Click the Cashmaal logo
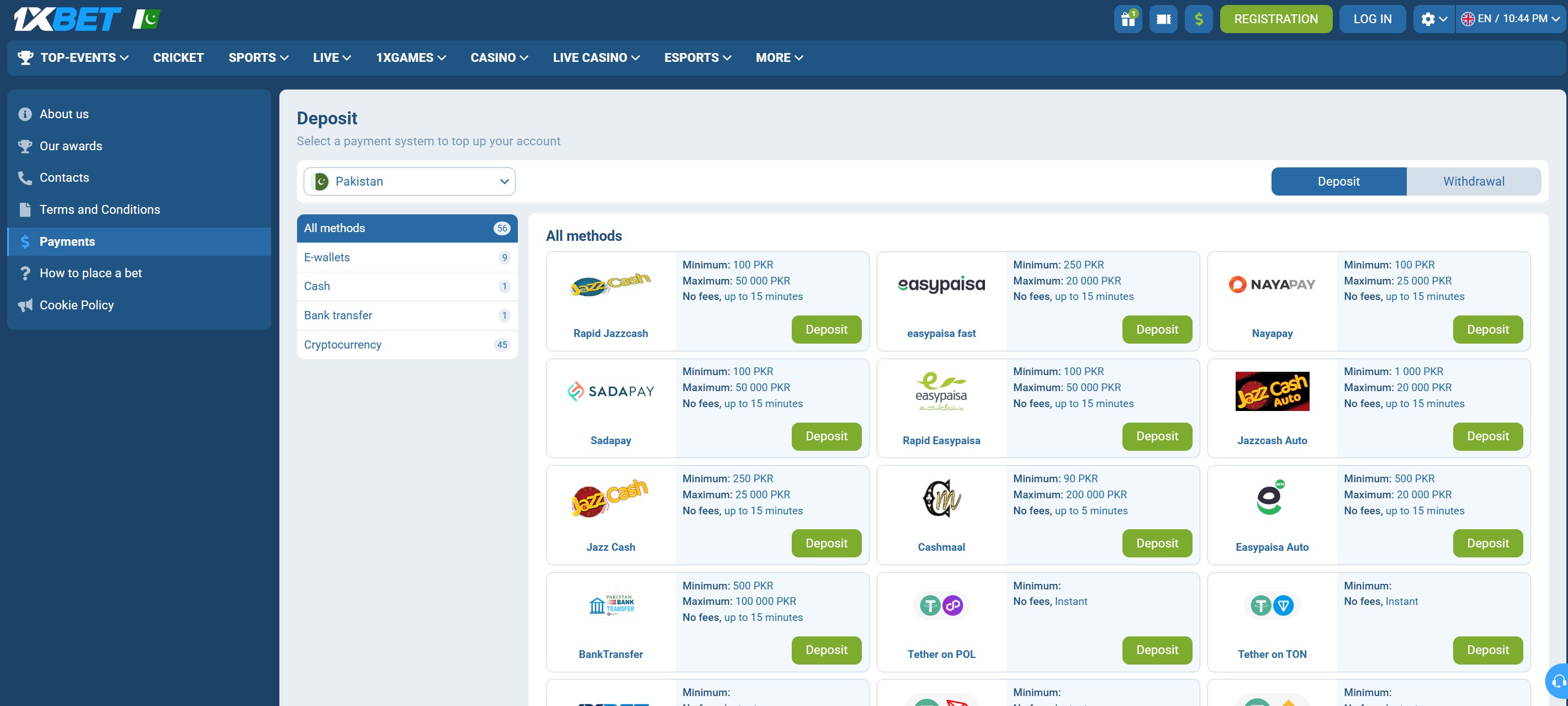 click(x=941, y=498)
